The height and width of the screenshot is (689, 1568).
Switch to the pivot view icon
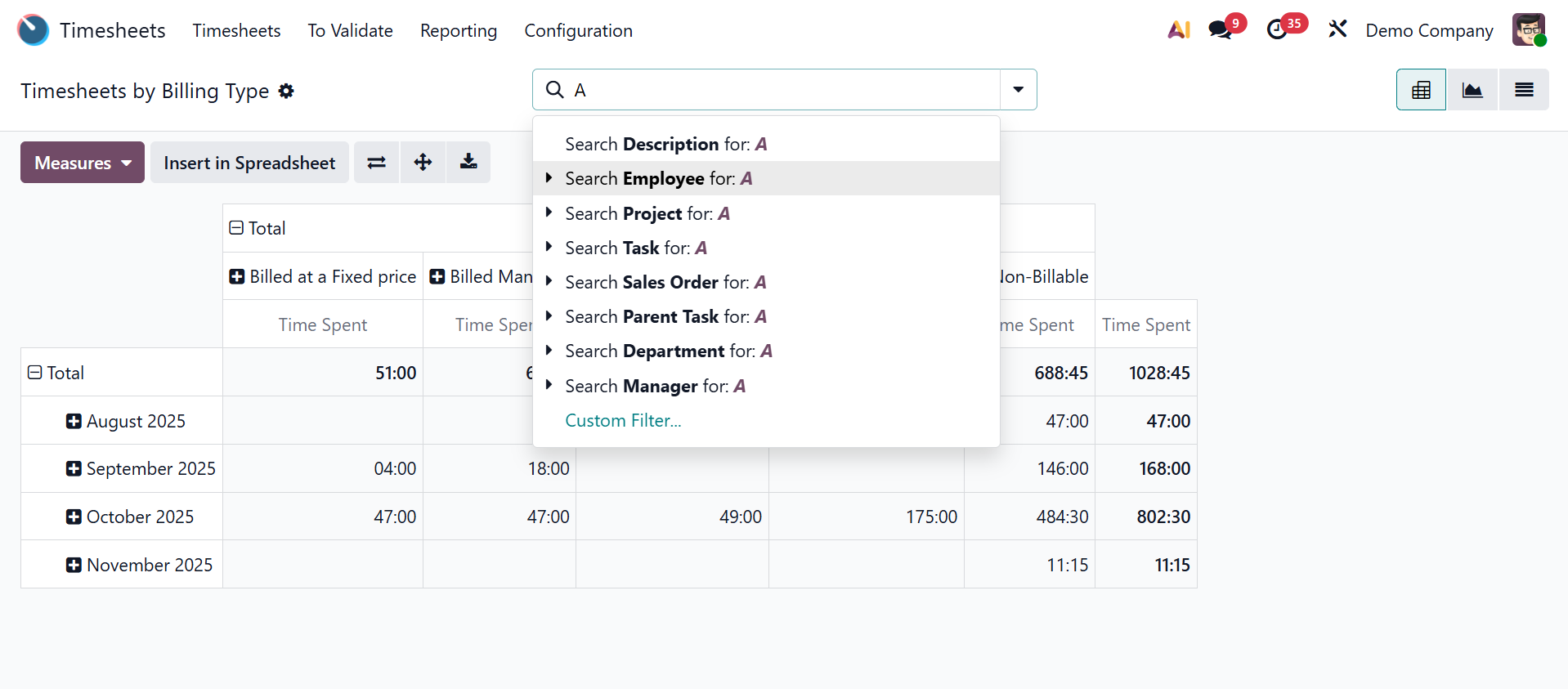(1421, 90)
